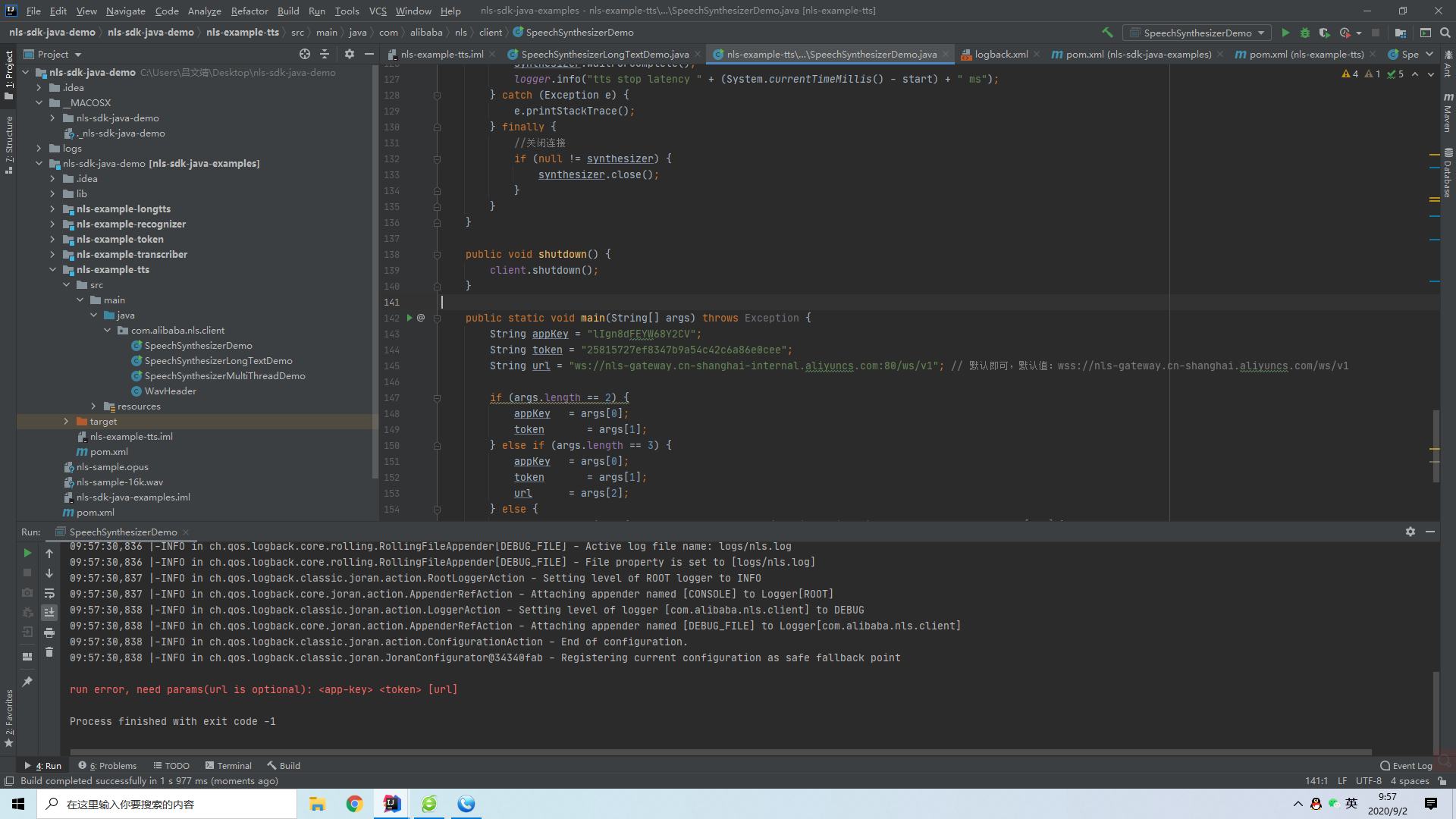Open the 6: Problems tool window
Viewport: 1456px width, 819px height.
[108, 765]
